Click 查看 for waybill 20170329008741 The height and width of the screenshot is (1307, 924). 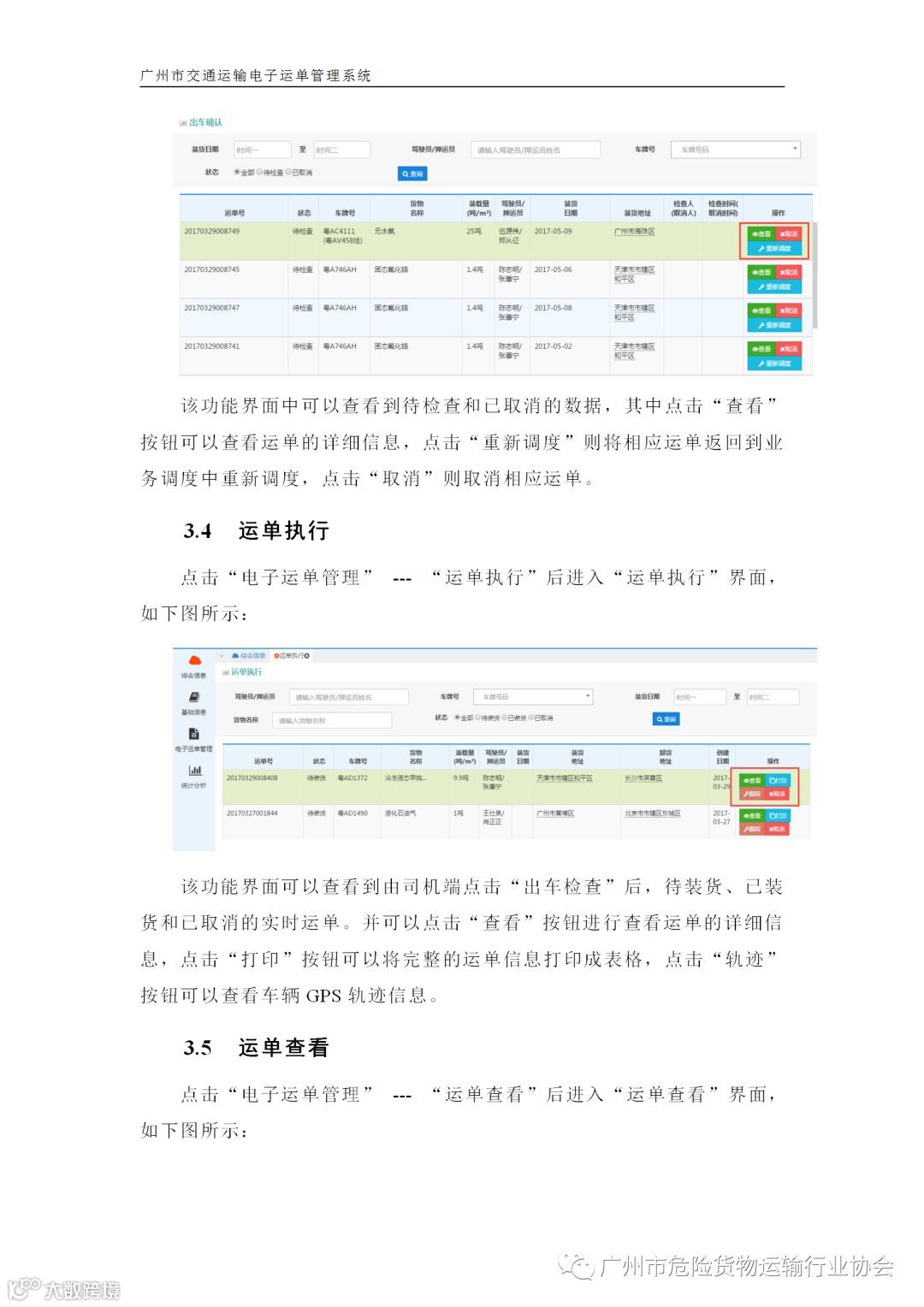(x=761, y=349)
